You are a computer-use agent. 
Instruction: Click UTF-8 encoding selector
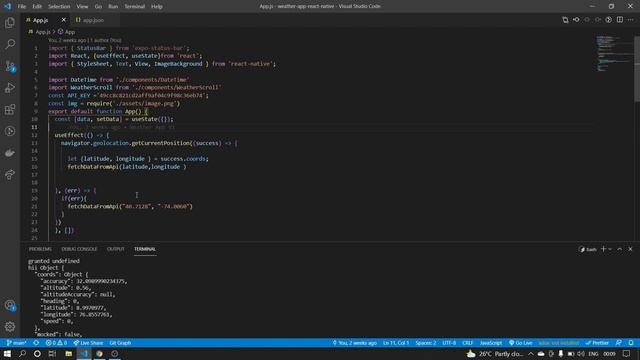(449, 343)
